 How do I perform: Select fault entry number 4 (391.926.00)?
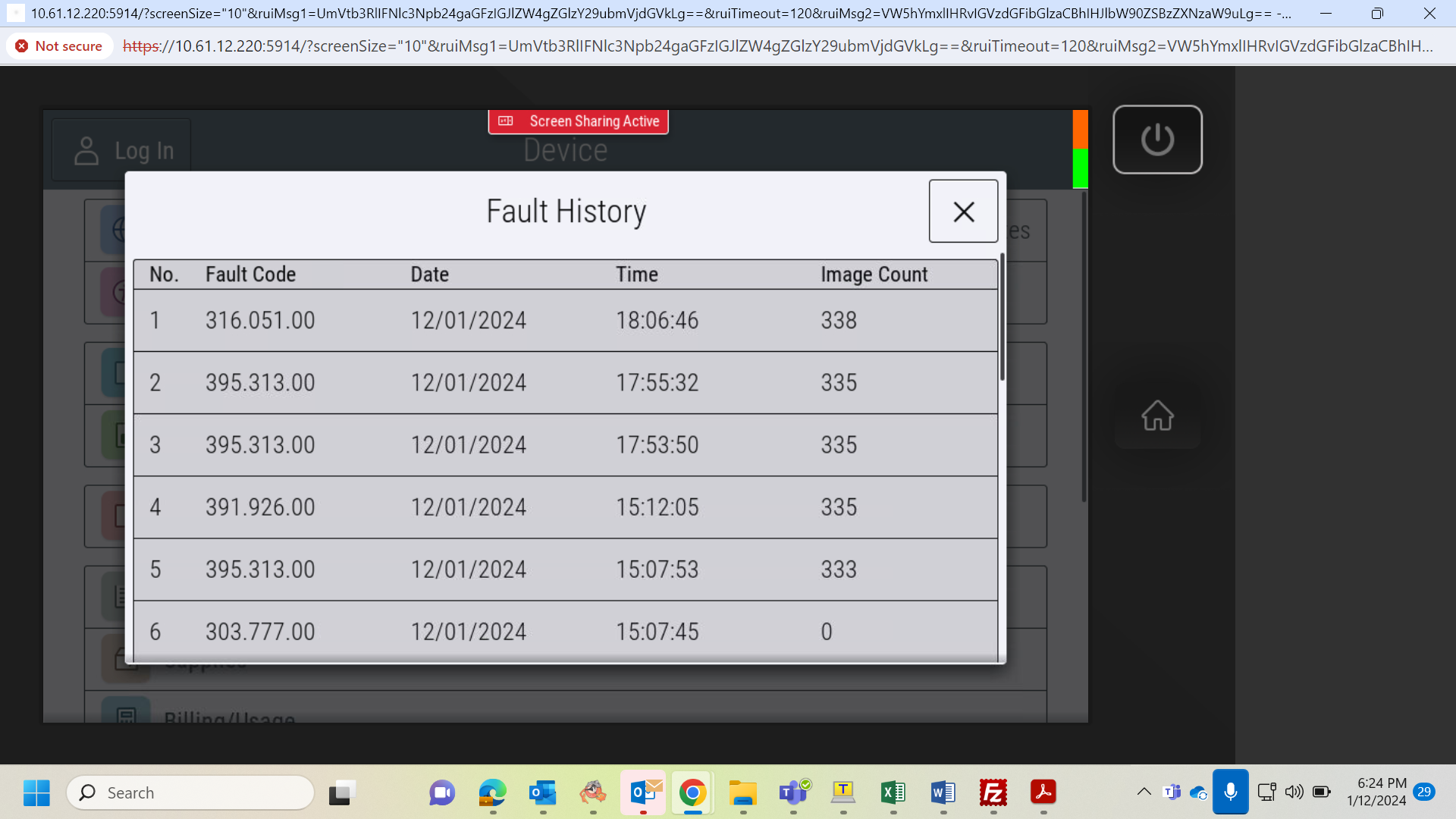coord(566,507)
